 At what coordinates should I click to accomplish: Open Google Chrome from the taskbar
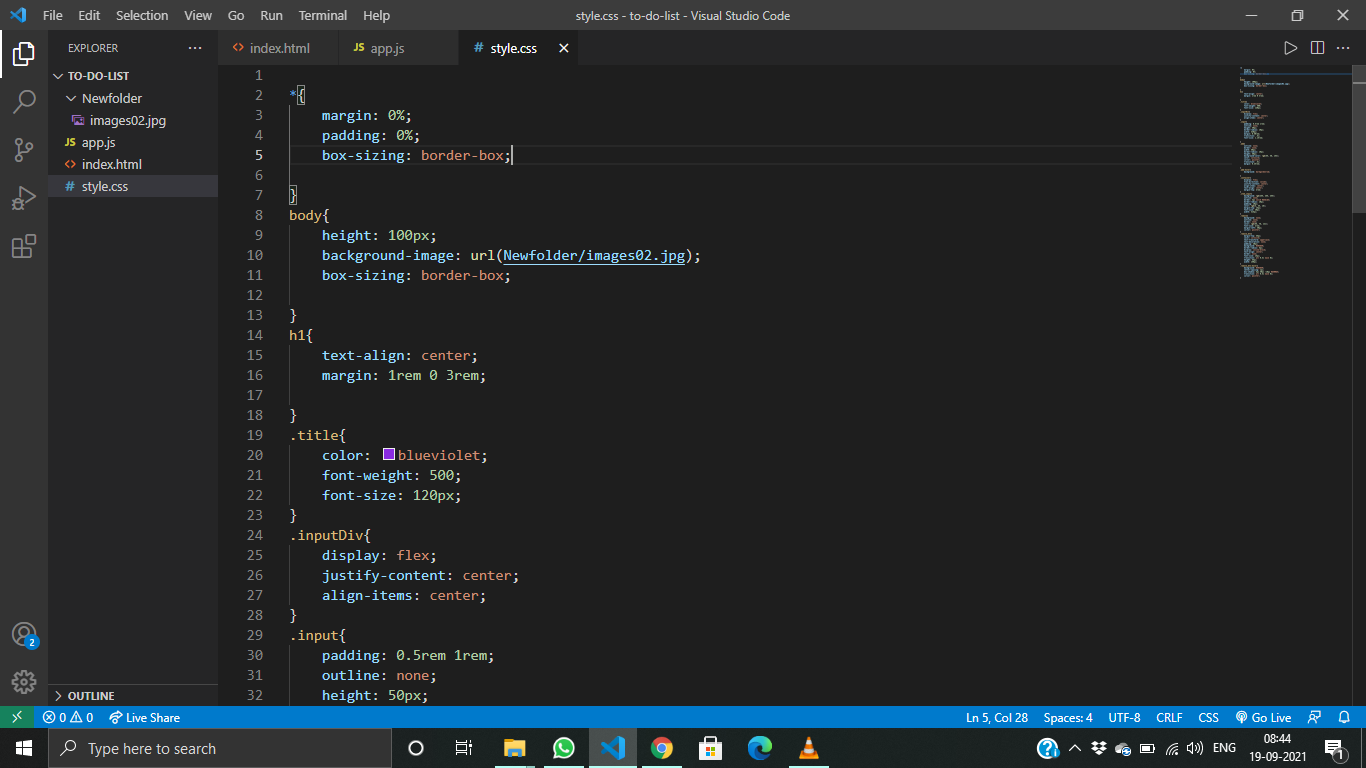pos(661,748)
